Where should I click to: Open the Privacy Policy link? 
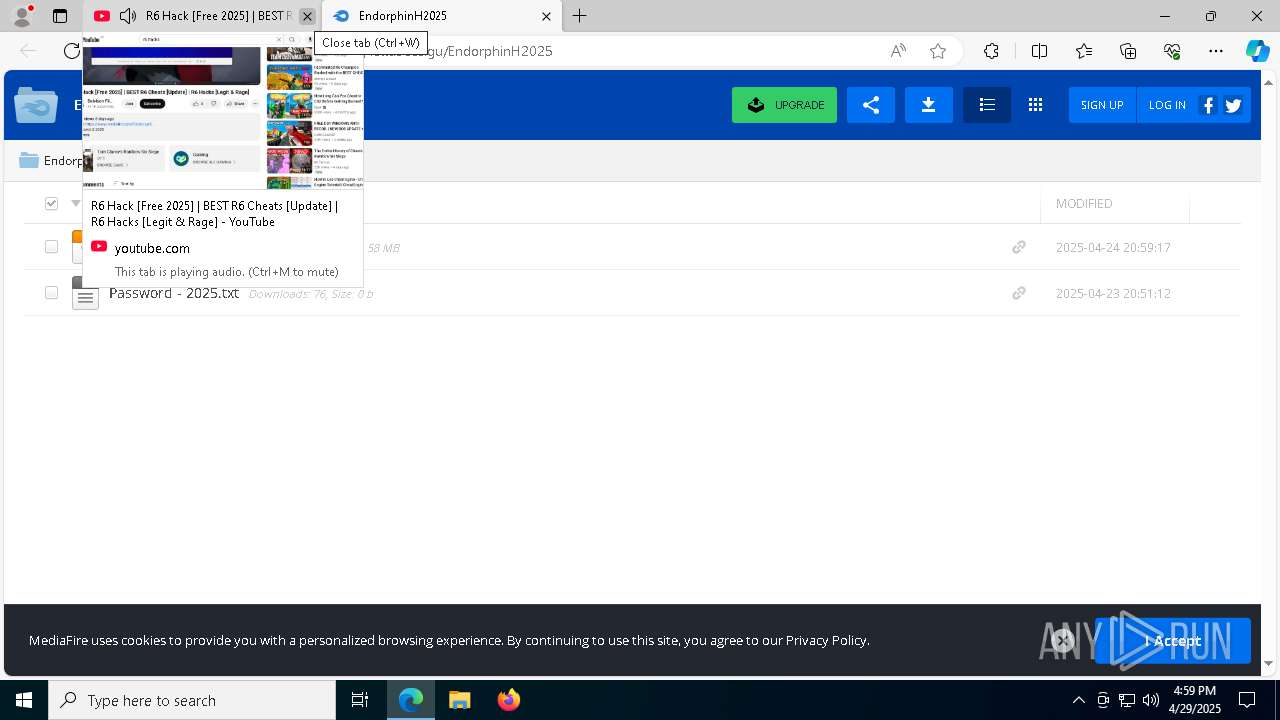826,640
